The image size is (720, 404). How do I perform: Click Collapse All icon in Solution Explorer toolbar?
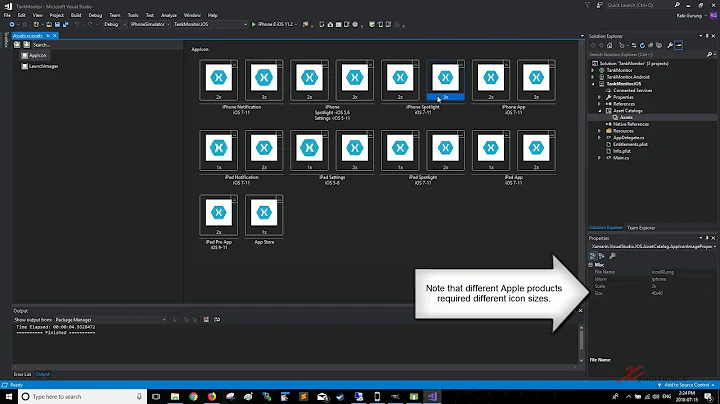coord(650,45)
